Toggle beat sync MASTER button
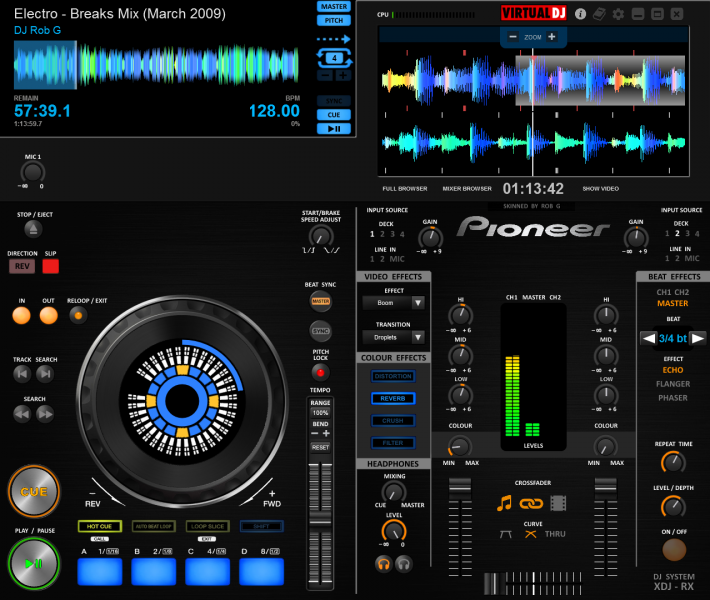The width and height of the screenshot is (710, 600). (321, 301)
